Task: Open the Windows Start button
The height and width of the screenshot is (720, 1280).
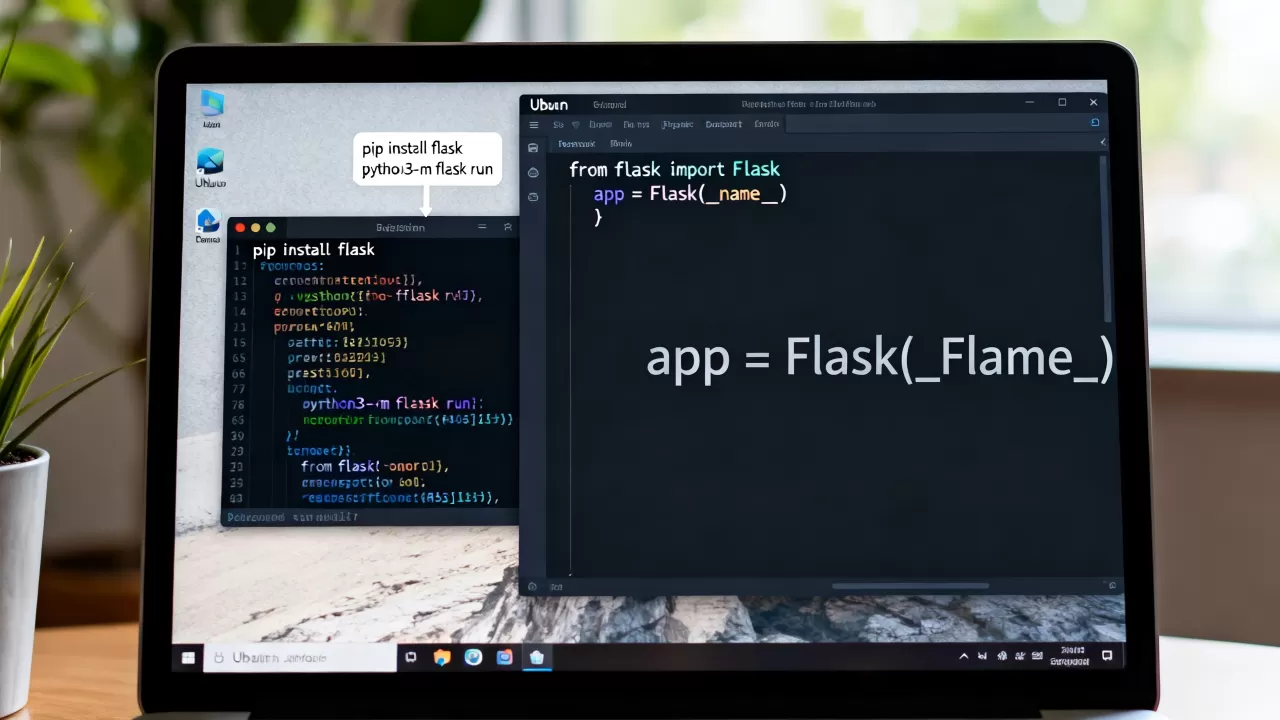Action: coord(188,657)
